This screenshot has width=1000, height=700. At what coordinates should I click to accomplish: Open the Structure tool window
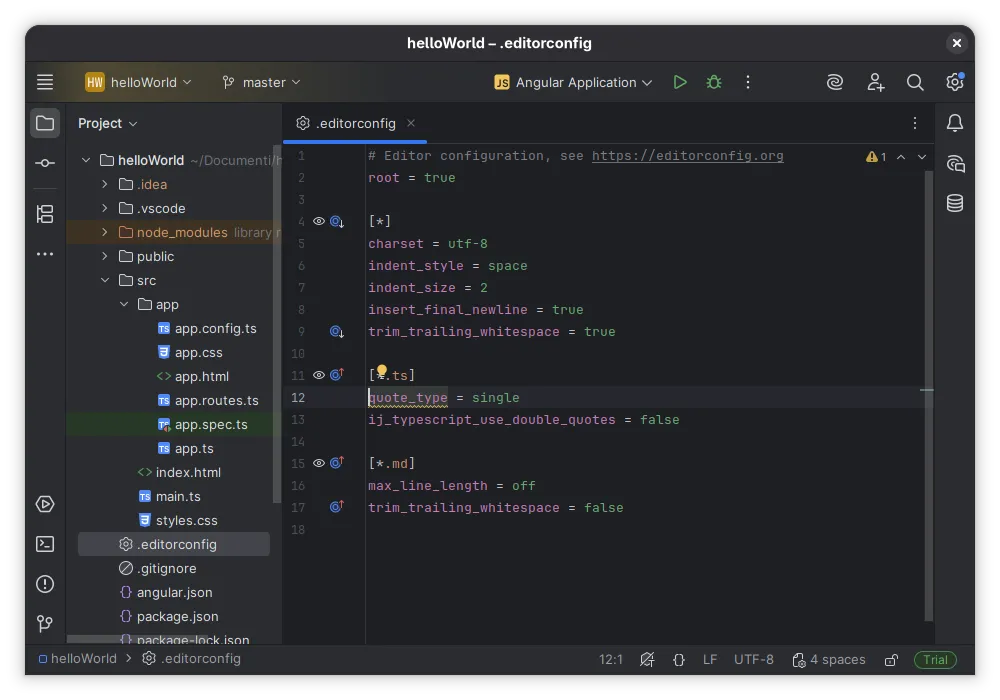pyautogui.click(x=45, y=214)
